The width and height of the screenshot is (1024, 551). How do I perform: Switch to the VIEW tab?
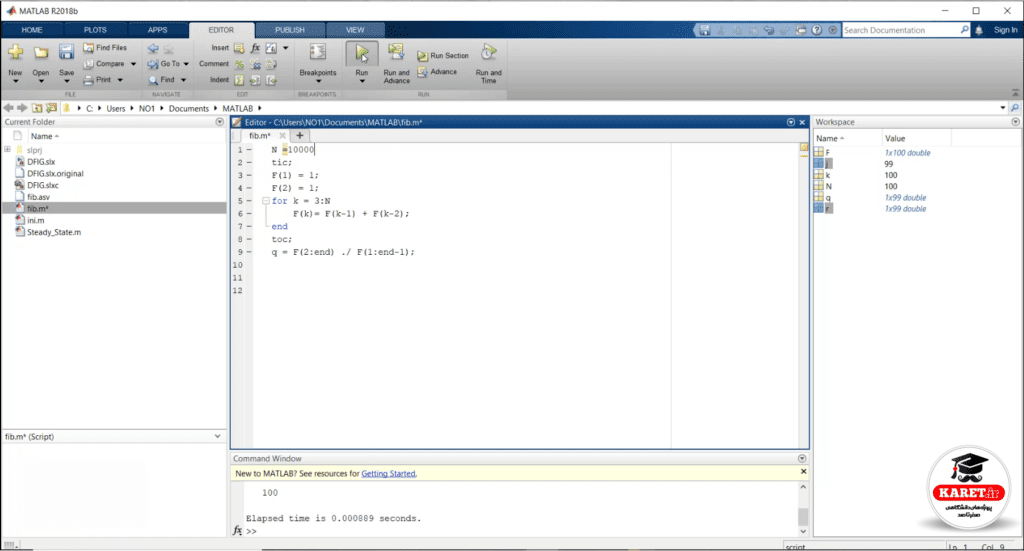click(355, 30)
